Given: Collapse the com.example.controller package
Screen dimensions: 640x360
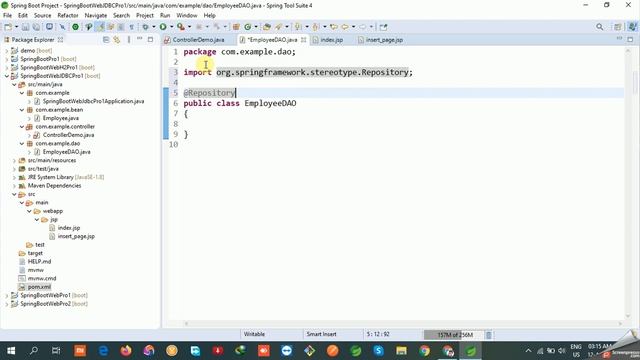Looking at the screenshot, I should [22, 127].
